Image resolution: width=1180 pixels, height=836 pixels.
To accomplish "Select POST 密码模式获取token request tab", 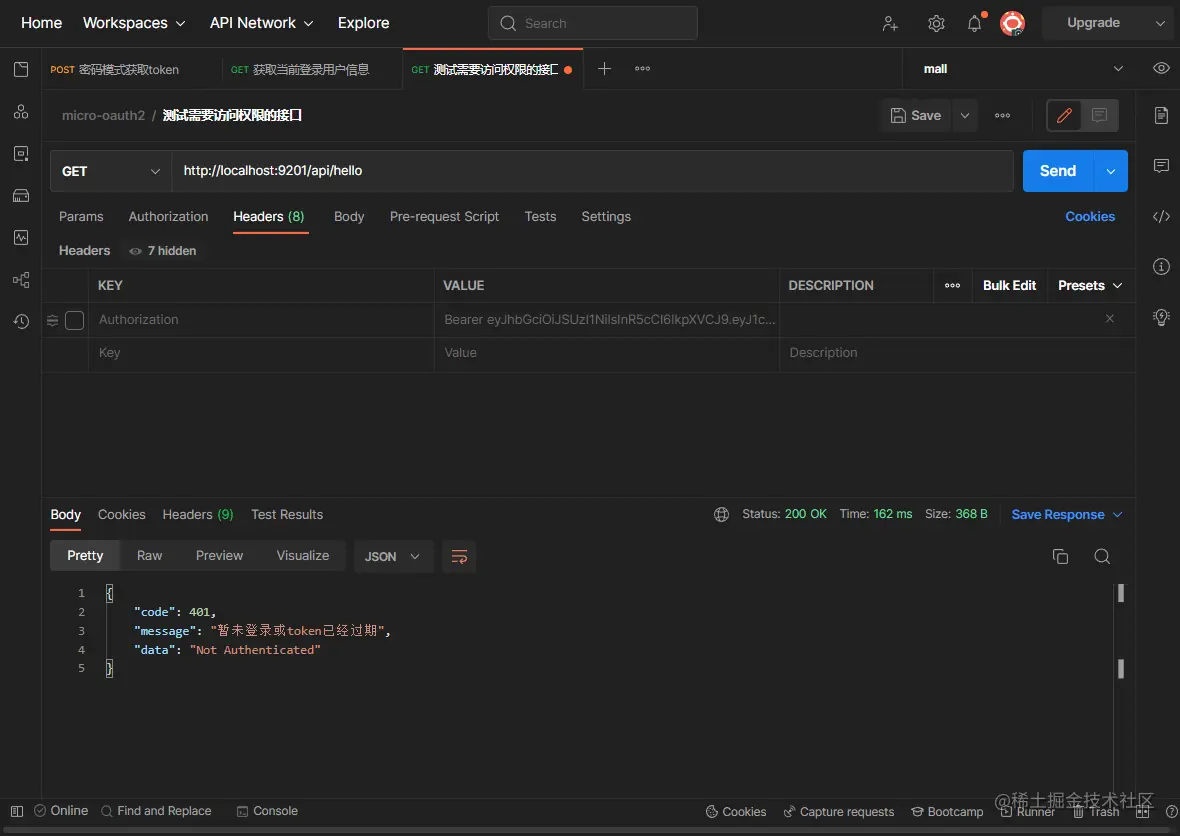I will pos(132,69).
